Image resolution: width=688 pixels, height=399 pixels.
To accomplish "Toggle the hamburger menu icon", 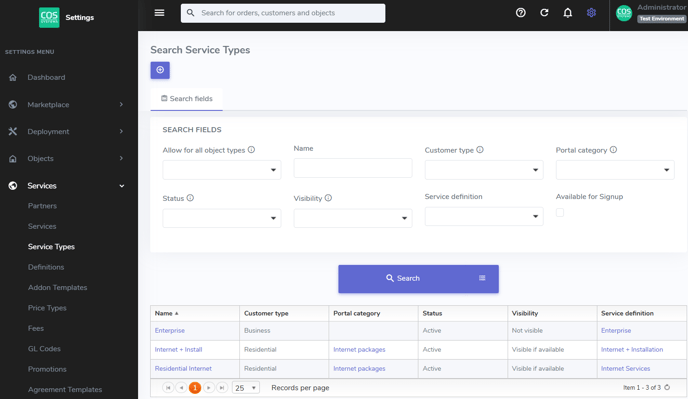I will 159,13.
